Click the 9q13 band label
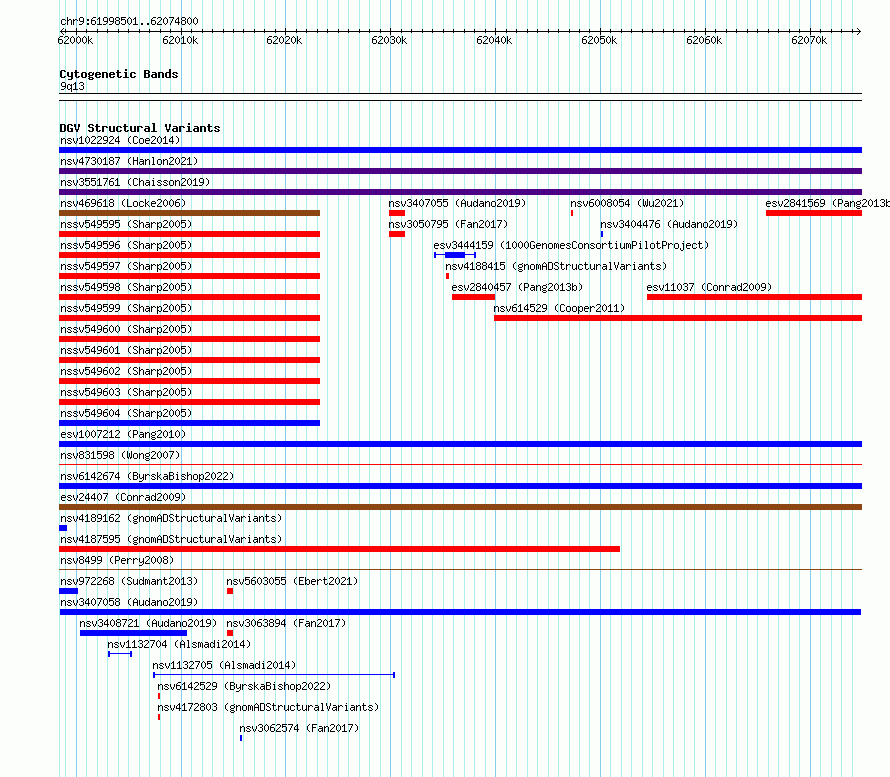 point(72,86)
